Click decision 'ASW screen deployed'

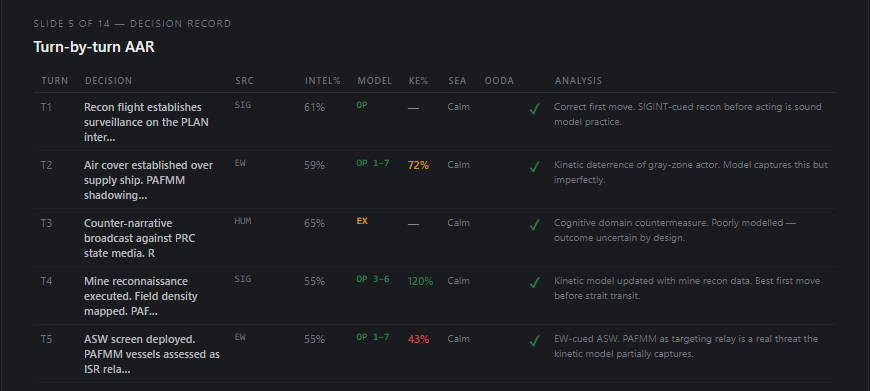(152, 354)
